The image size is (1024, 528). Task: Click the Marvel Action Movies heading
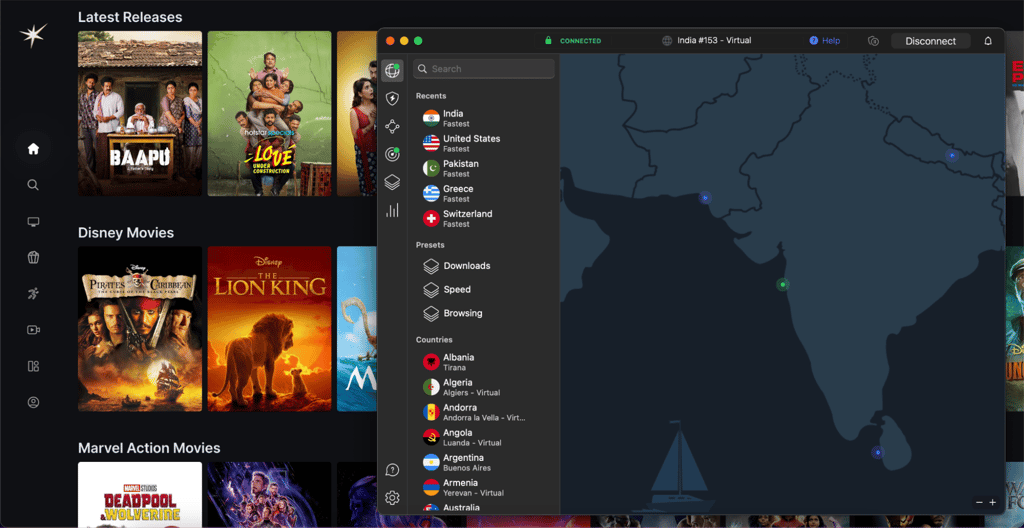point(149,448)
